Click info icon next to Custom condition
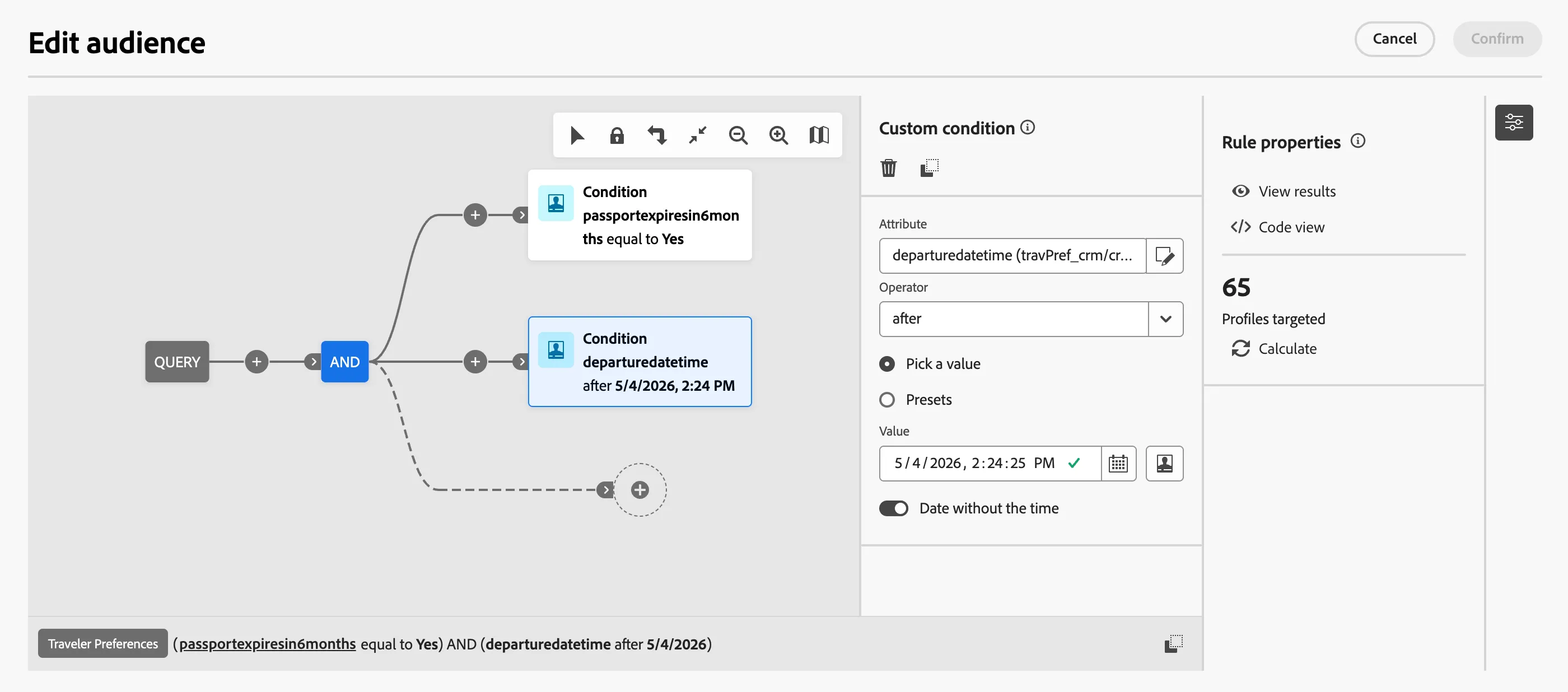 [x=1028, y=127]
